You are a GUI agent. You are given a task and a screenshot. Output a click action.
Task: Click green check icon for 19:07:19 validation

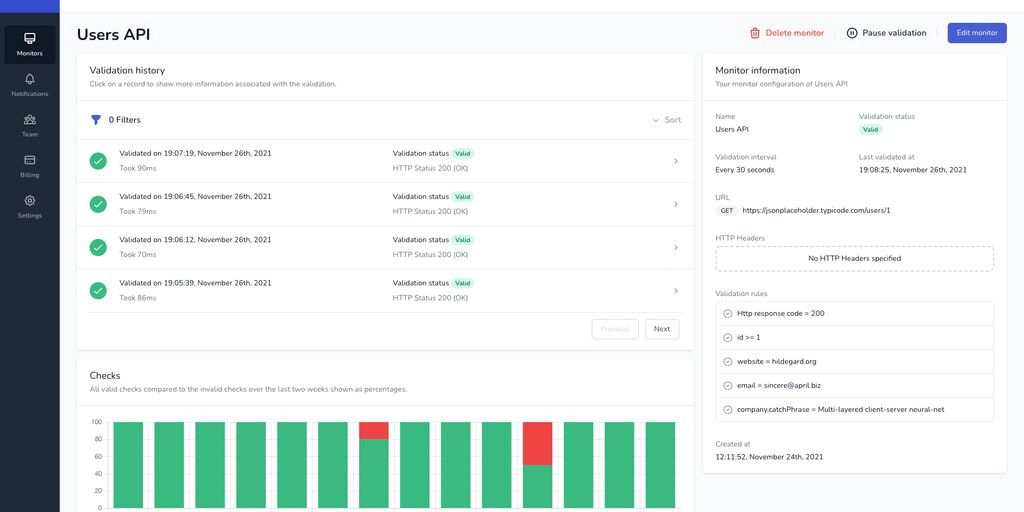[98, 161]
